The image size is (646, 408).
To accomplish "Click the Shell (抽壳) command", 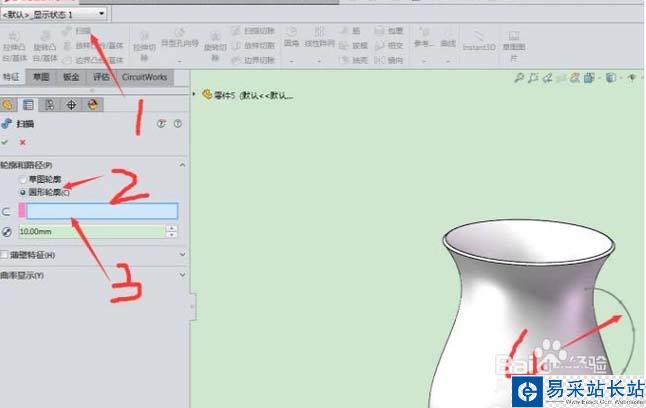I will (353, 60).
